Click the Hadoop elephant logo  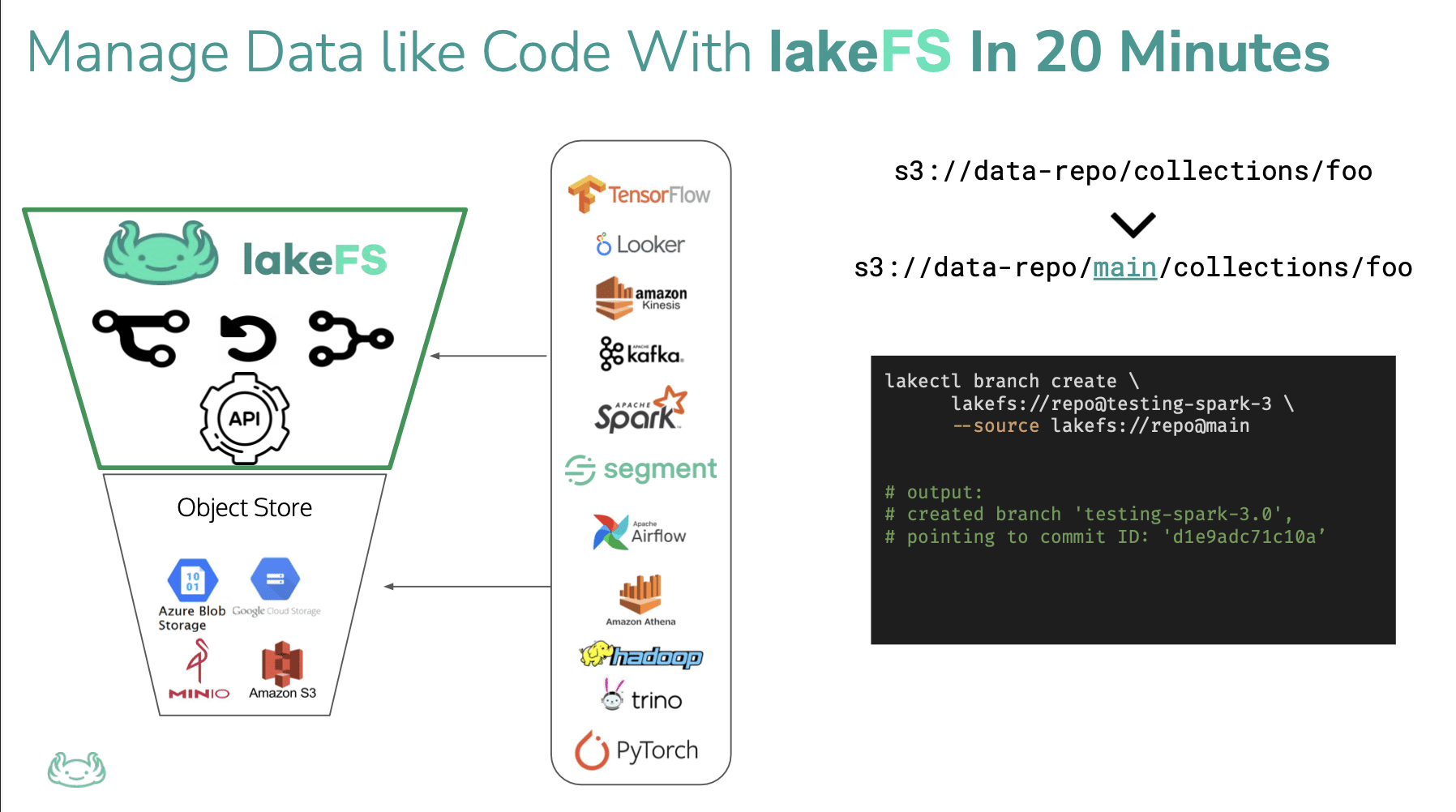640,655
